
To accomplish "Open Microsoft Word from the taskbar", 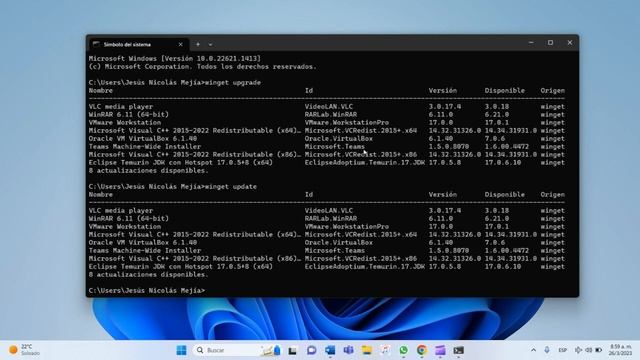I will coord(330,350).
